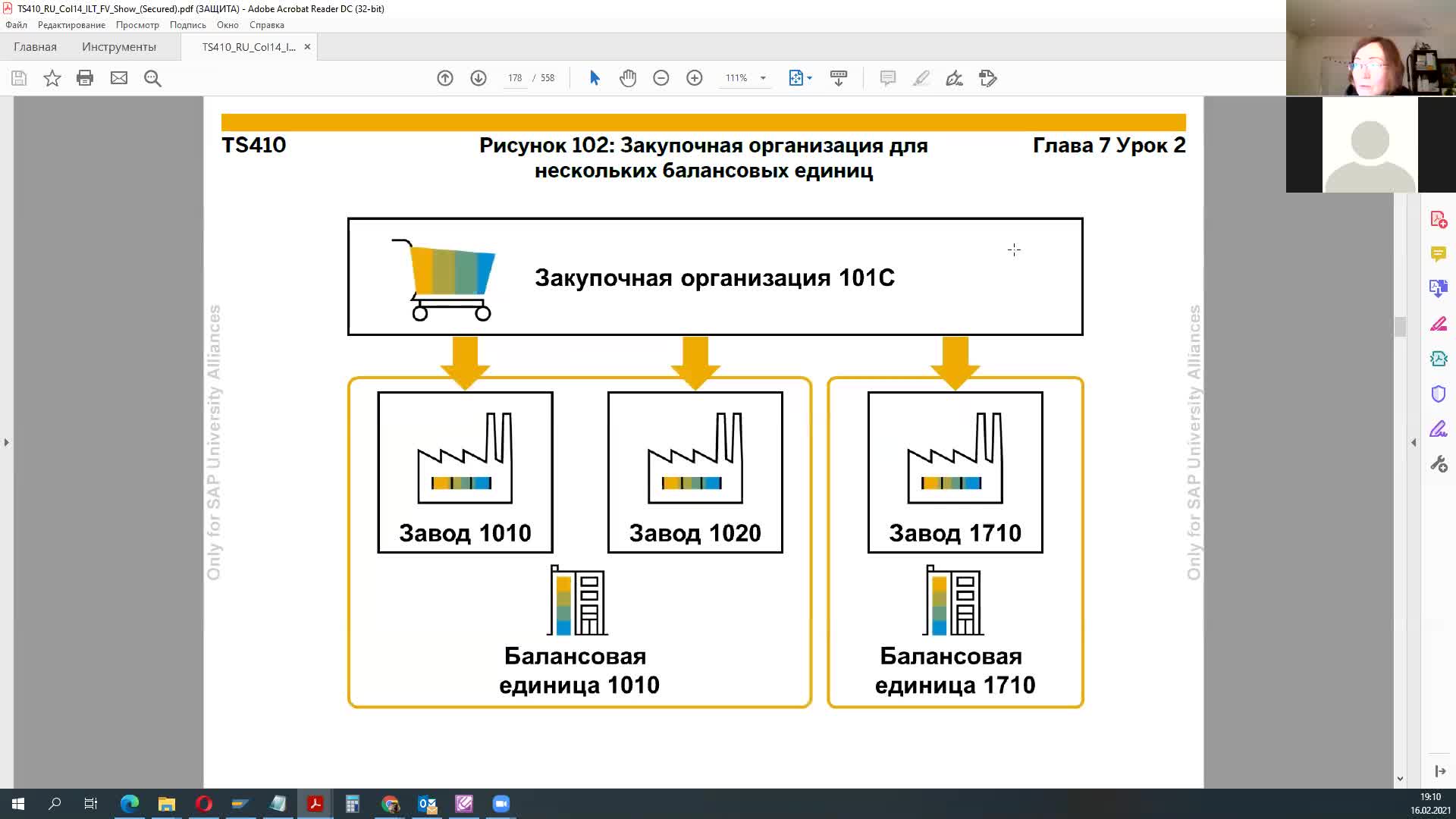Image resolution: width=1456 pixels, height=819 pixels.
Task: Open the Справка menu
Action: point(267,25)
